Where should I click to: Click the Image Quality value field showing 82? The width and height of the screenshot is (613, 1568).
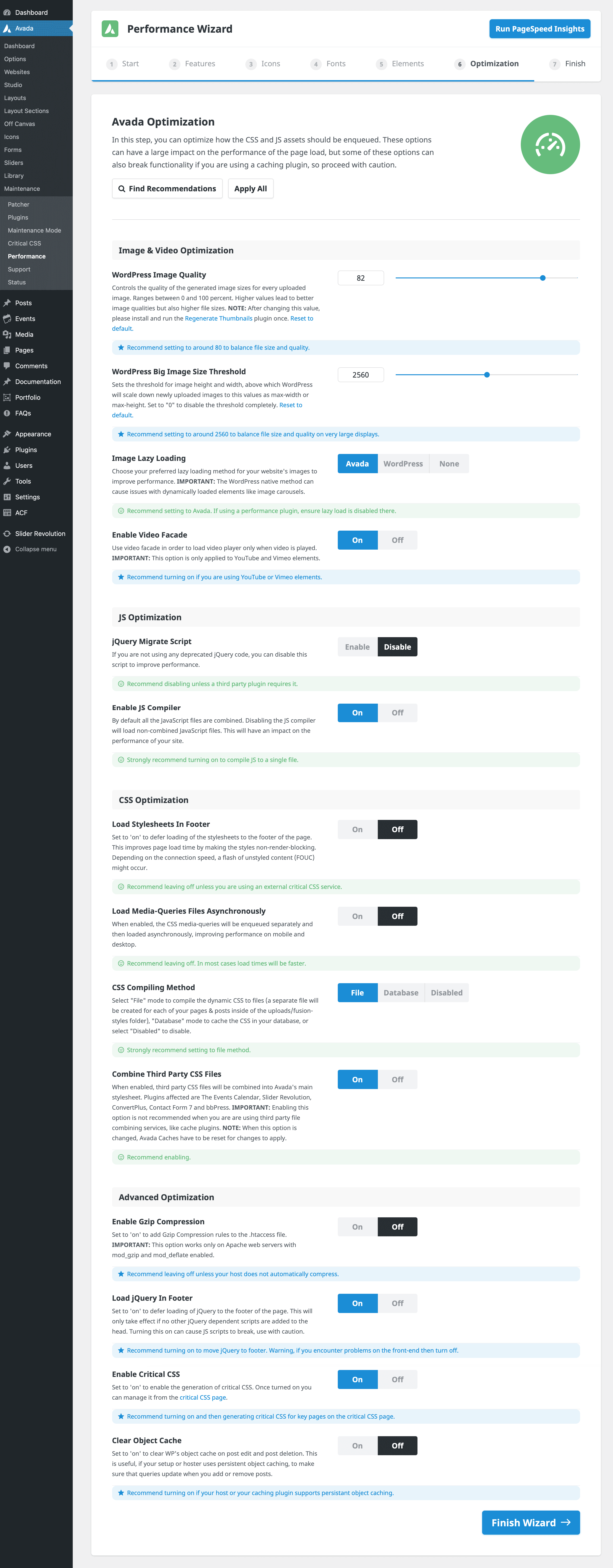361,278
